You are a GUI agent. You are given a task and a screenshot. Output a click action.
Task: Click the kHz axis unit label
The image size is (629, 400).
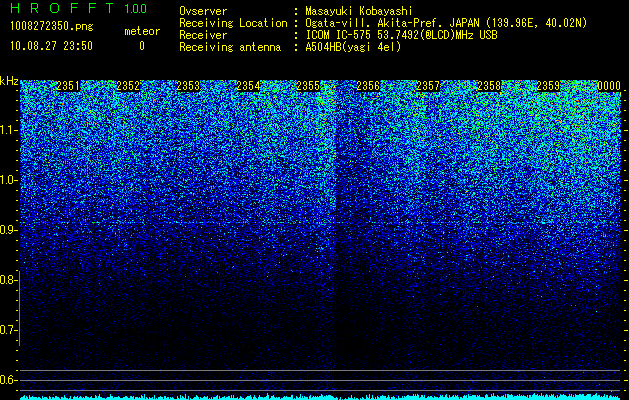(9, 81)
